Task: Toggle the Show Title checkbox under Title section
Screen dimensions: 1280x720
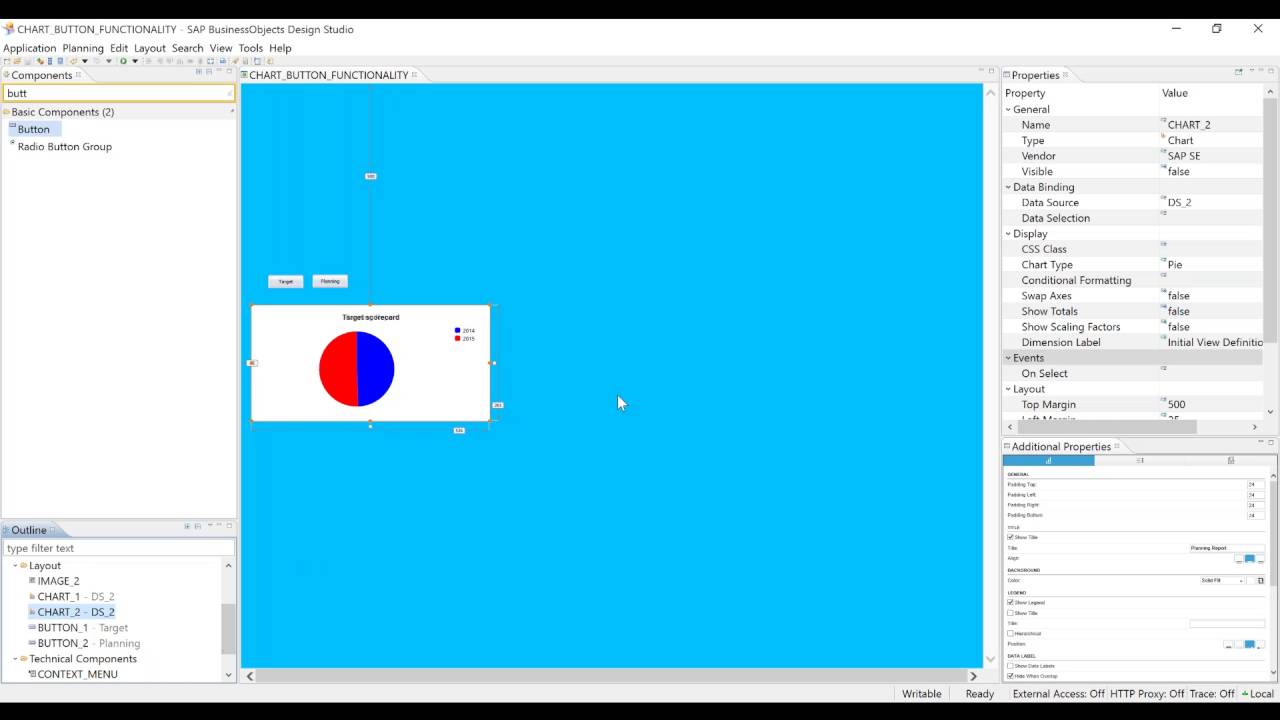Action: point(1010,537)
